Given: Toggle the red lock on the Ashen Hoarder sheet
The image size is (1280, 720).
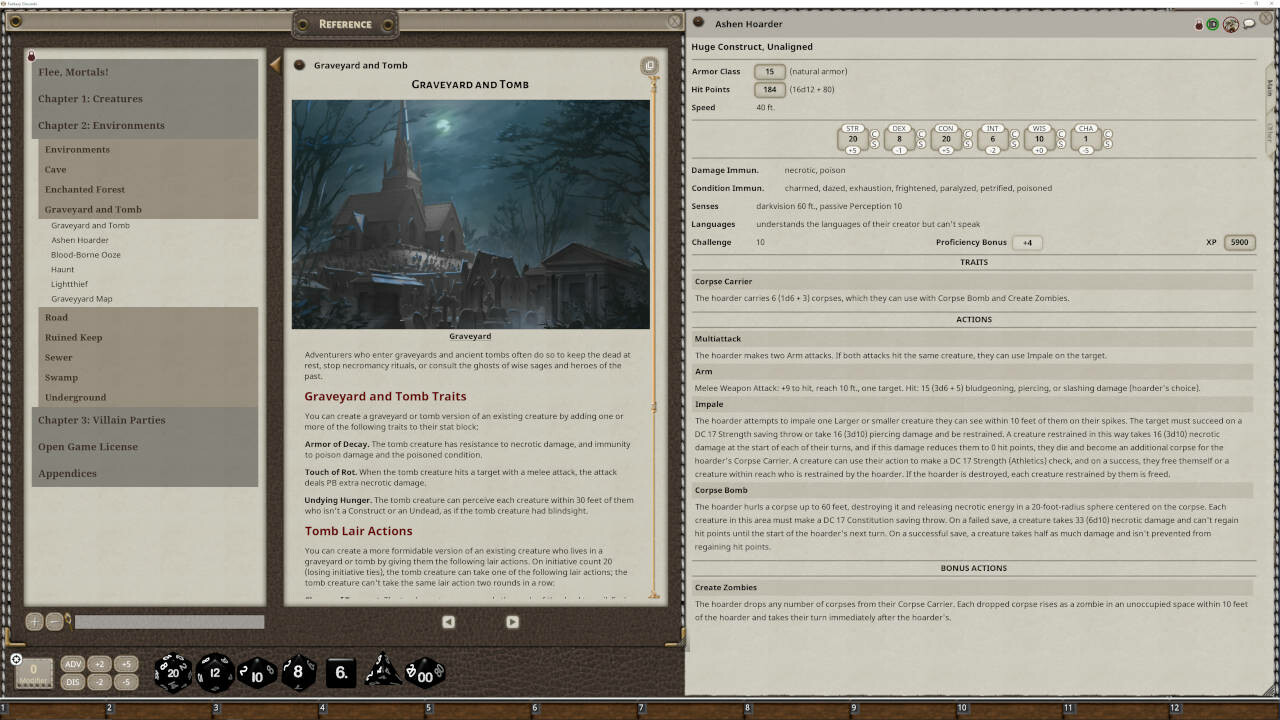Looking at the screenshot, I should [1197, 24].
